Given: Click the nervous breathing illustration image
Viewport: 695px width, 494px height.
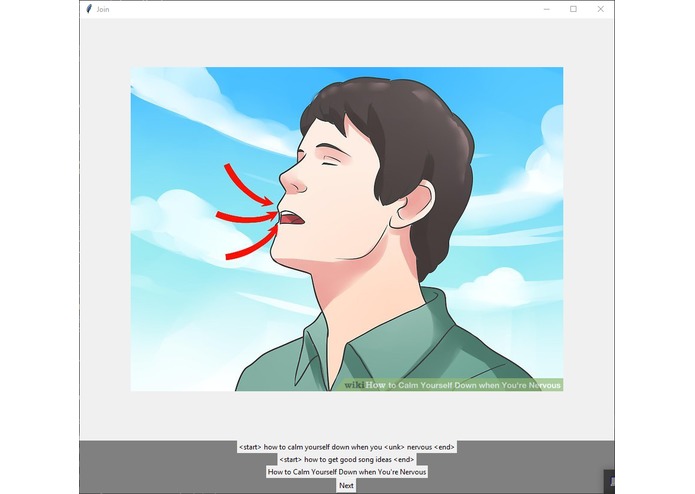Looking at the screenshot, I should 347,229.
